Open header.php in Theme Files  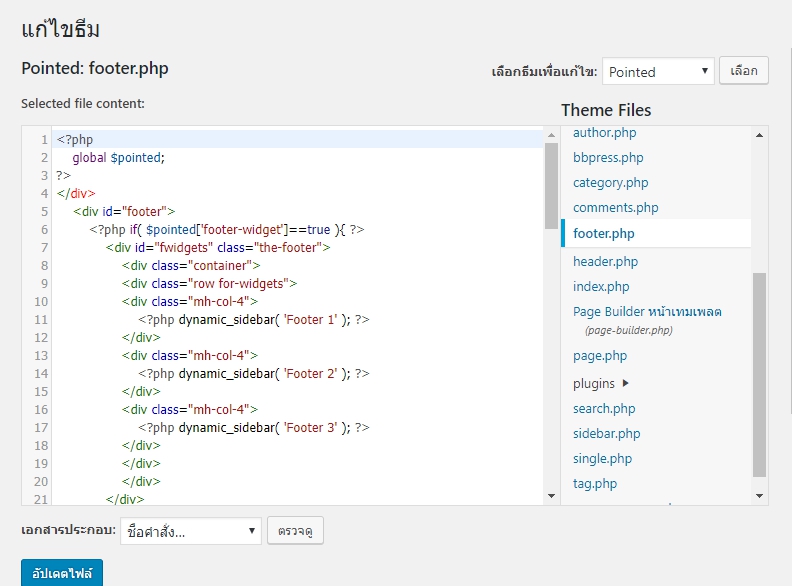[605, 262]
